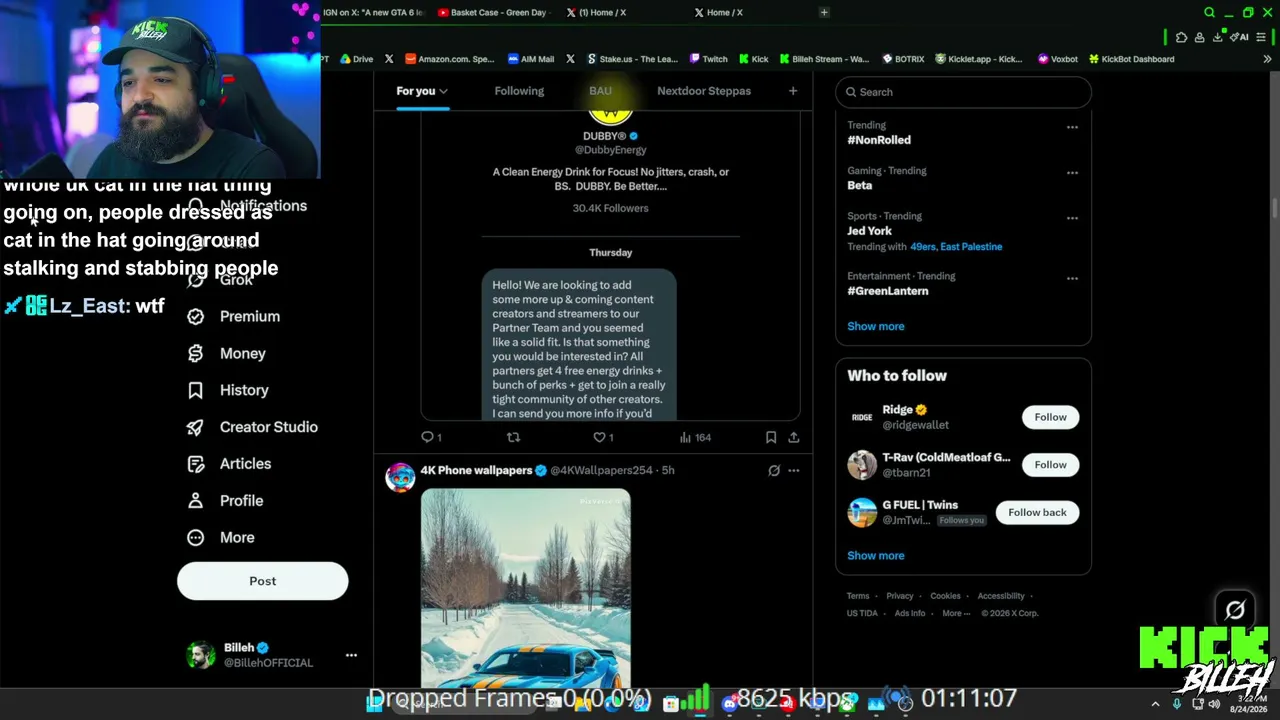Switch to the Following tab
This screenshot has height=720, width=1280.
pos(519,91)
